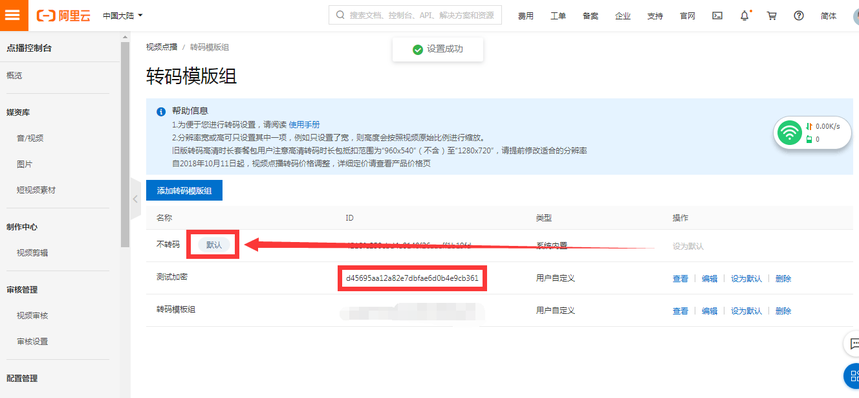Click 设为默认 for 测试加密
The height and width of the screenshot is (398, 859).
click(x=746, y=279)
